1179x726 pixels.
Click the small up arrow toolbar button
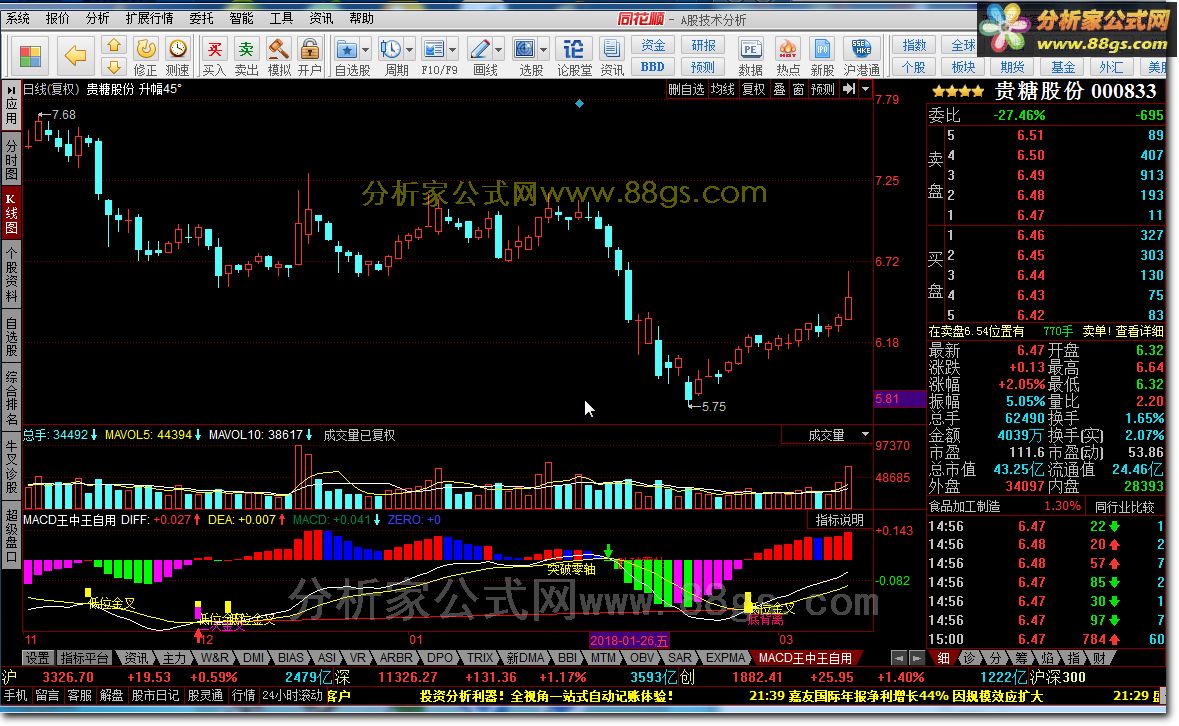click(x=114, y=46)
